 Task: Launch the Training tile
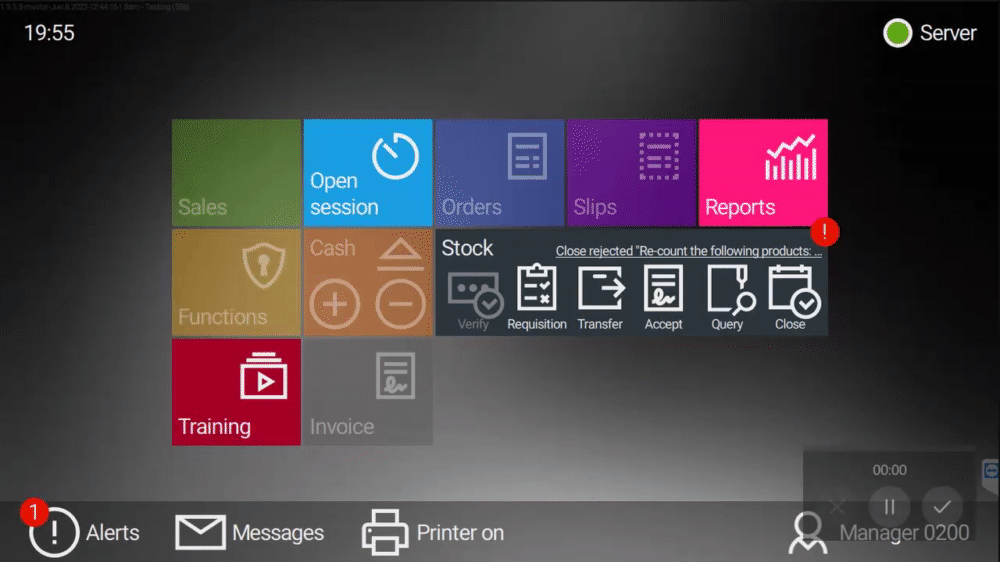(x=236, y=391)
